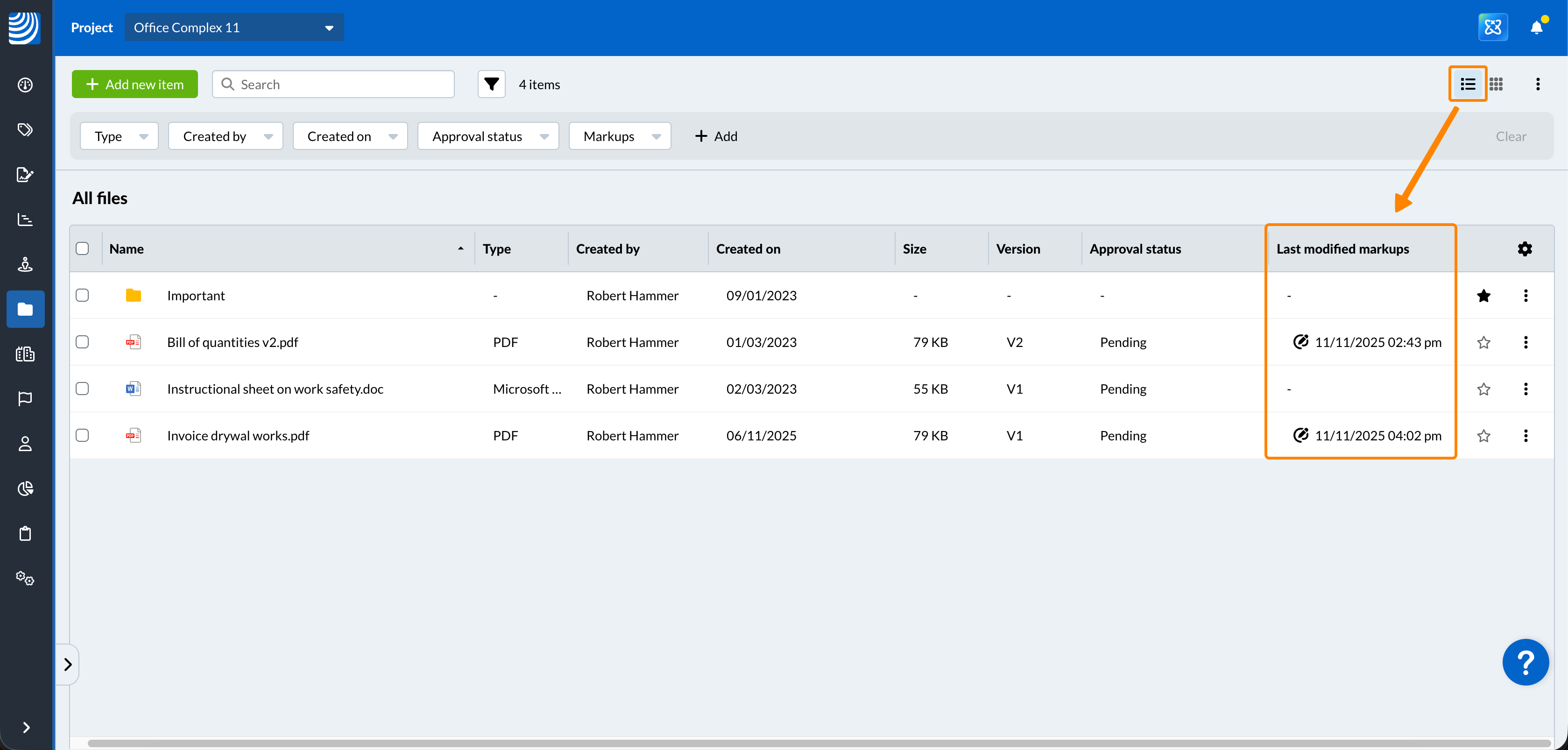Click the Add filter button
The image size is (1568, 750).
pos(716,136)
